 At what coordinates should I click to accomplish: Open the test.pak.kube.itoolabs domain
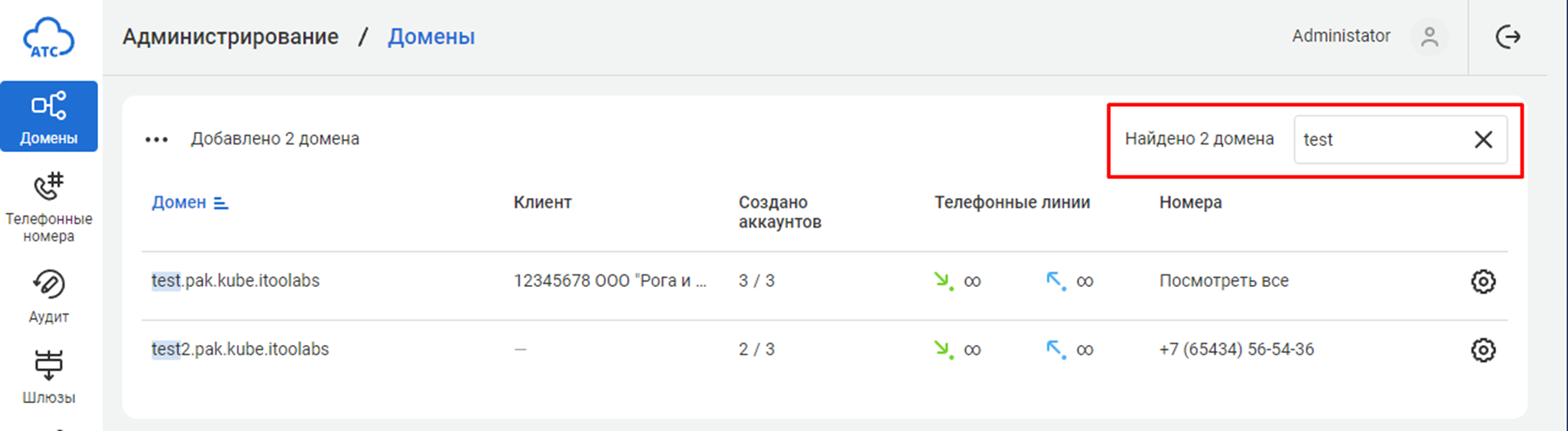(235, 281)
